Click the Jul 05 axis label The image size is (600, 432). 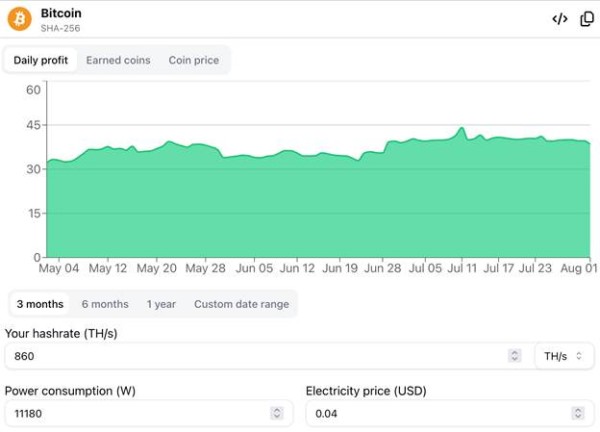[x=425, y=268]
